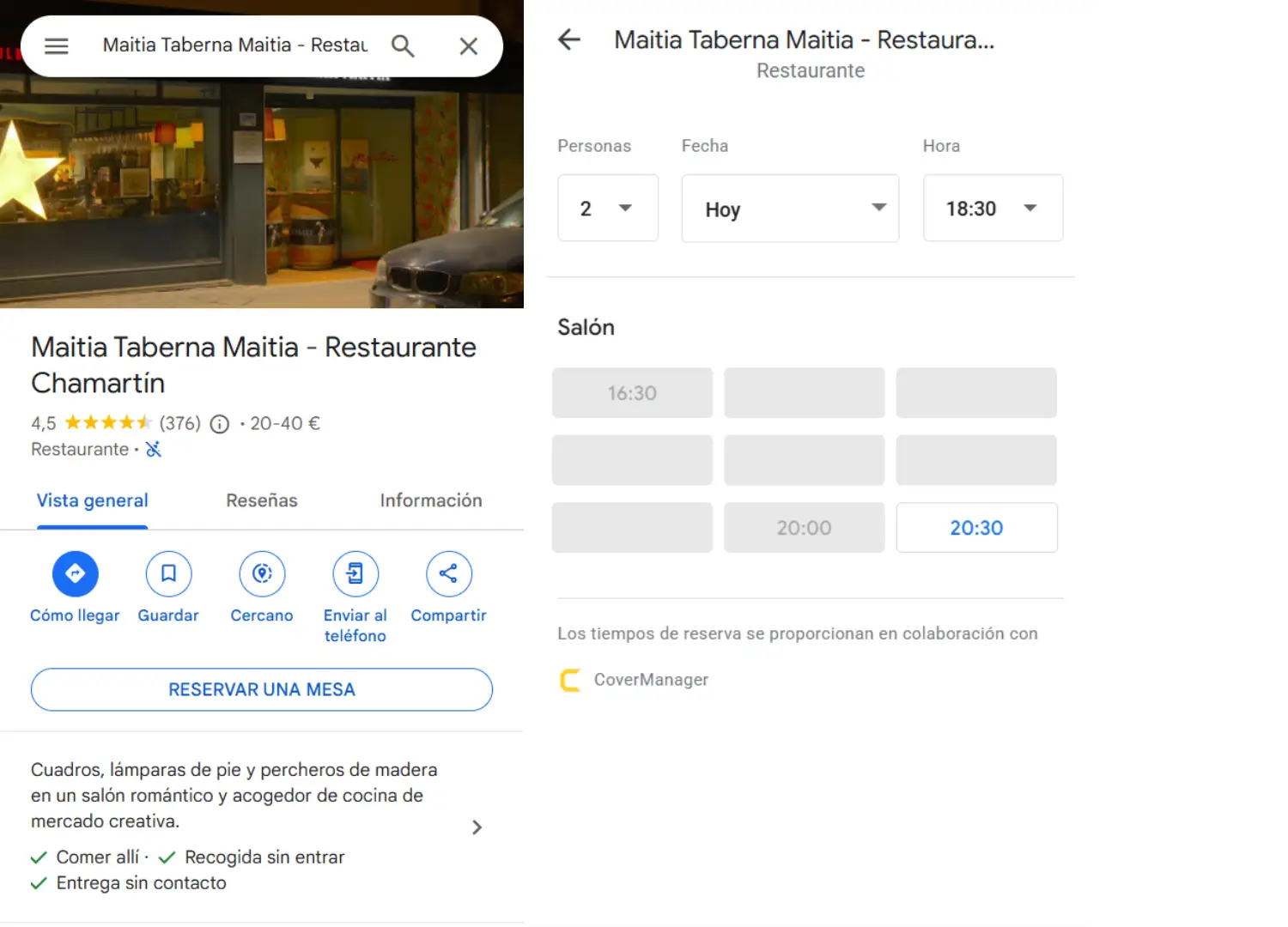Open the Personas dropdown
The image size is (1288, 927).
click(x=608, y=209)
